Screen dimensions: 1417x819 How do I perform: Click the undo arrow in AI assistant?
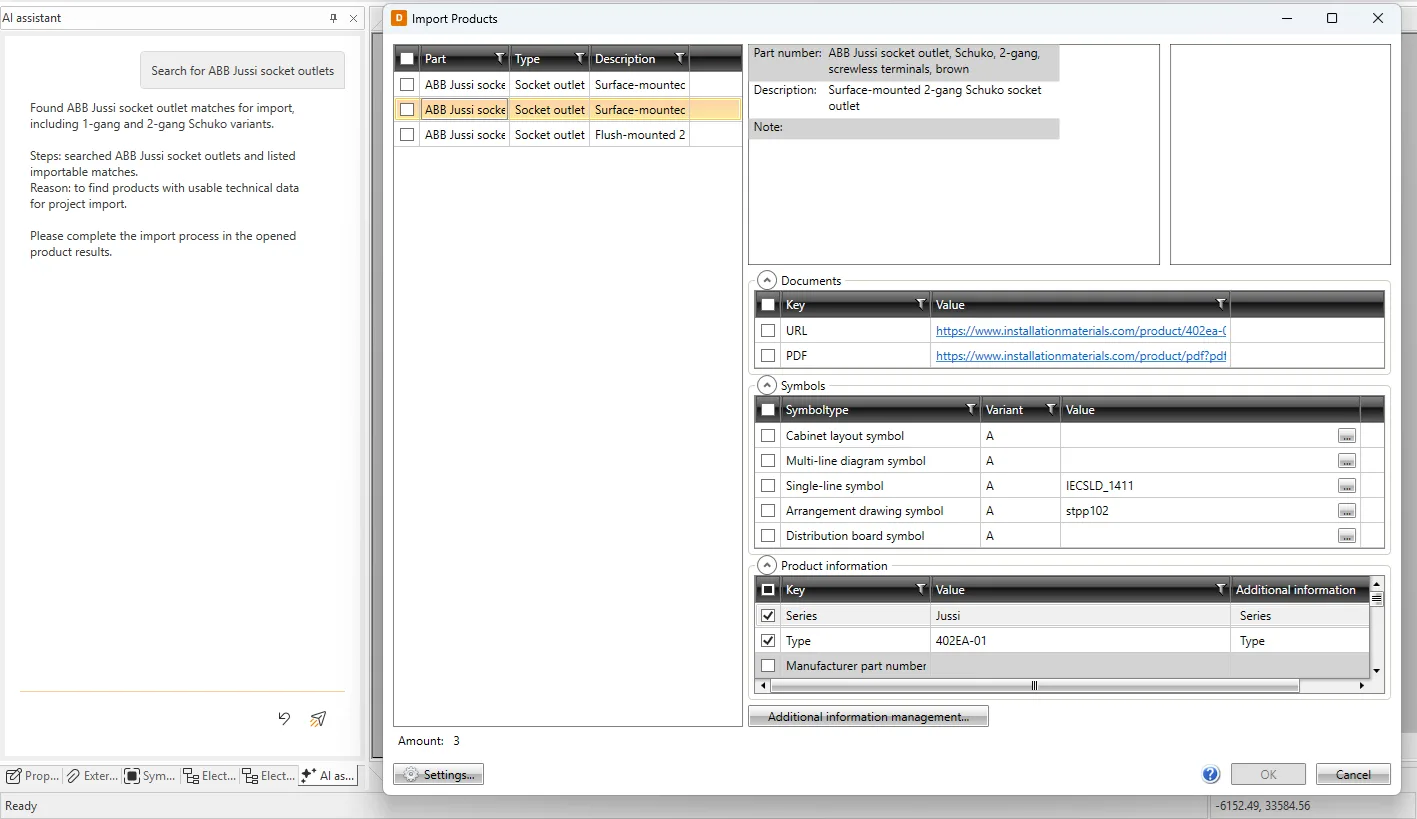(284, 718)
